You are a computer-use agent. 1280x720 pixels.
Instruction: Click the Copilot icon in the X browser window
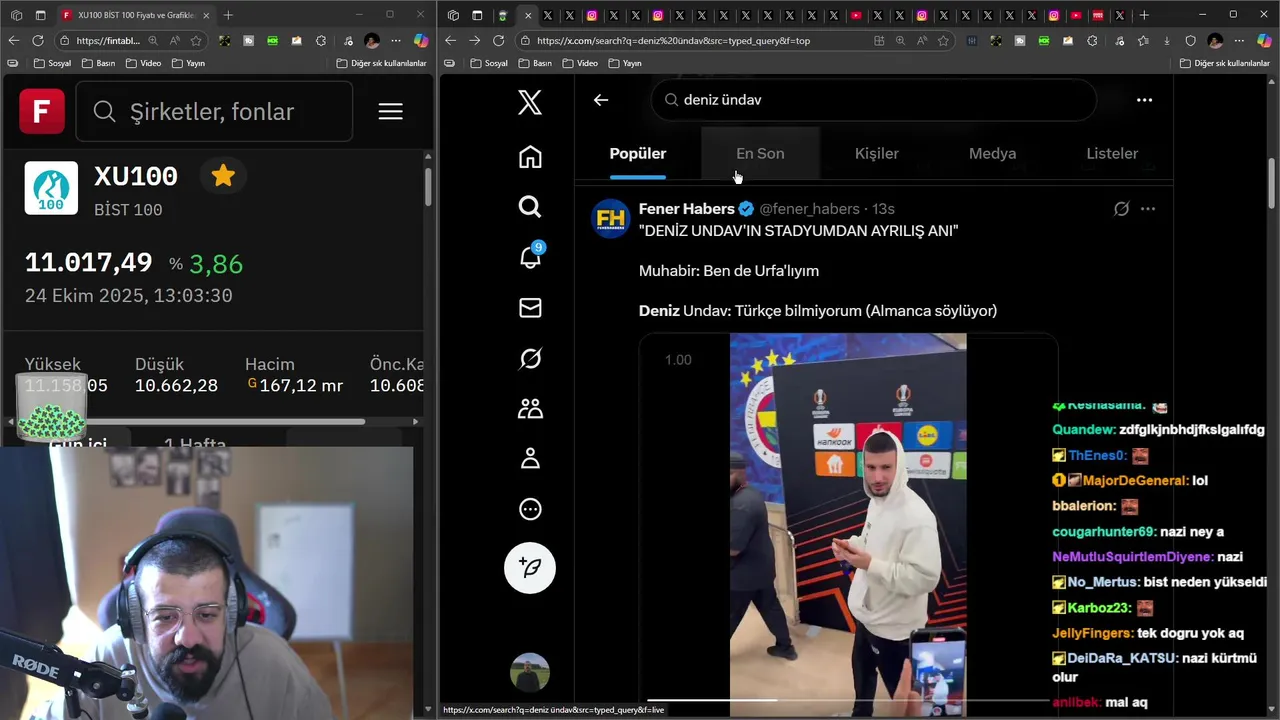[x=1264, y=41]
